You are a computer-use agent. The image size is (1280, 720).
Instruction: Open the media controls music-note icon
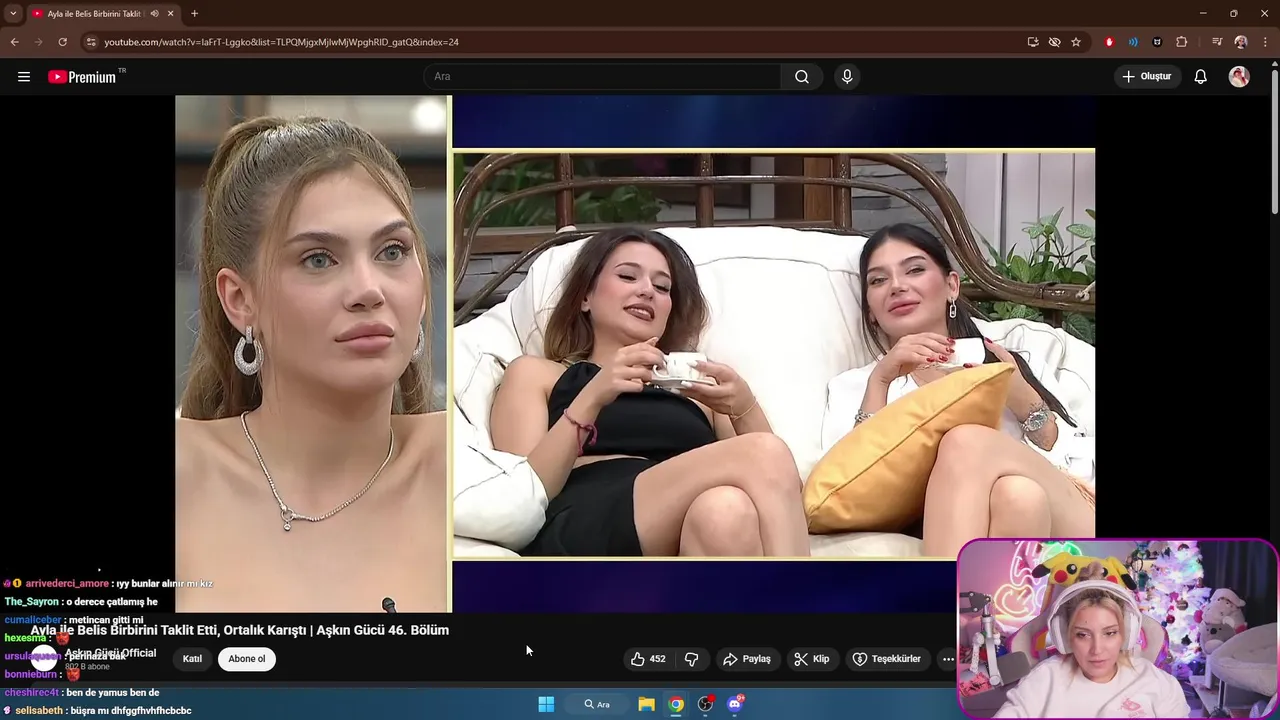[1217, 42]
